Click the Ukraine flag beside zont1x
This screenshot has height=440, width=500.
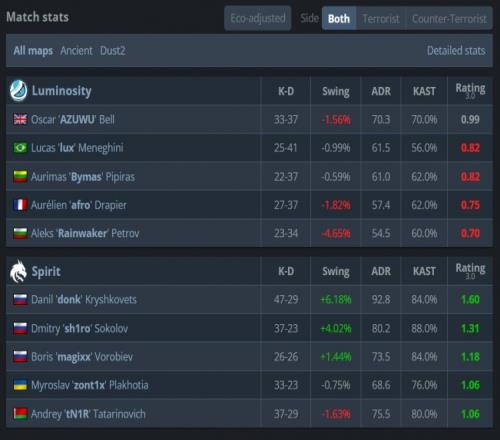[20, 385]
